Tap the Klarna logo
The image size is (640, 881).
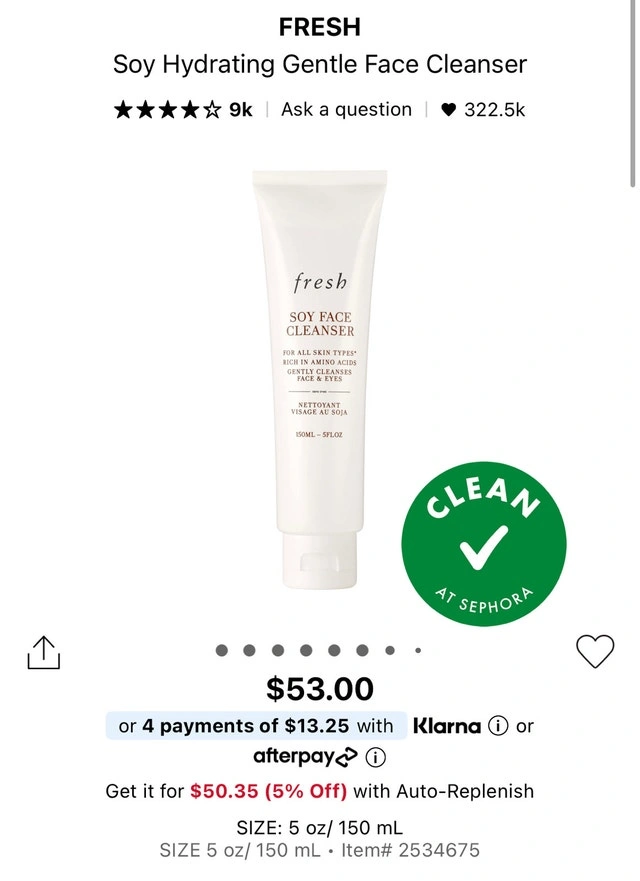coord(447,726)
